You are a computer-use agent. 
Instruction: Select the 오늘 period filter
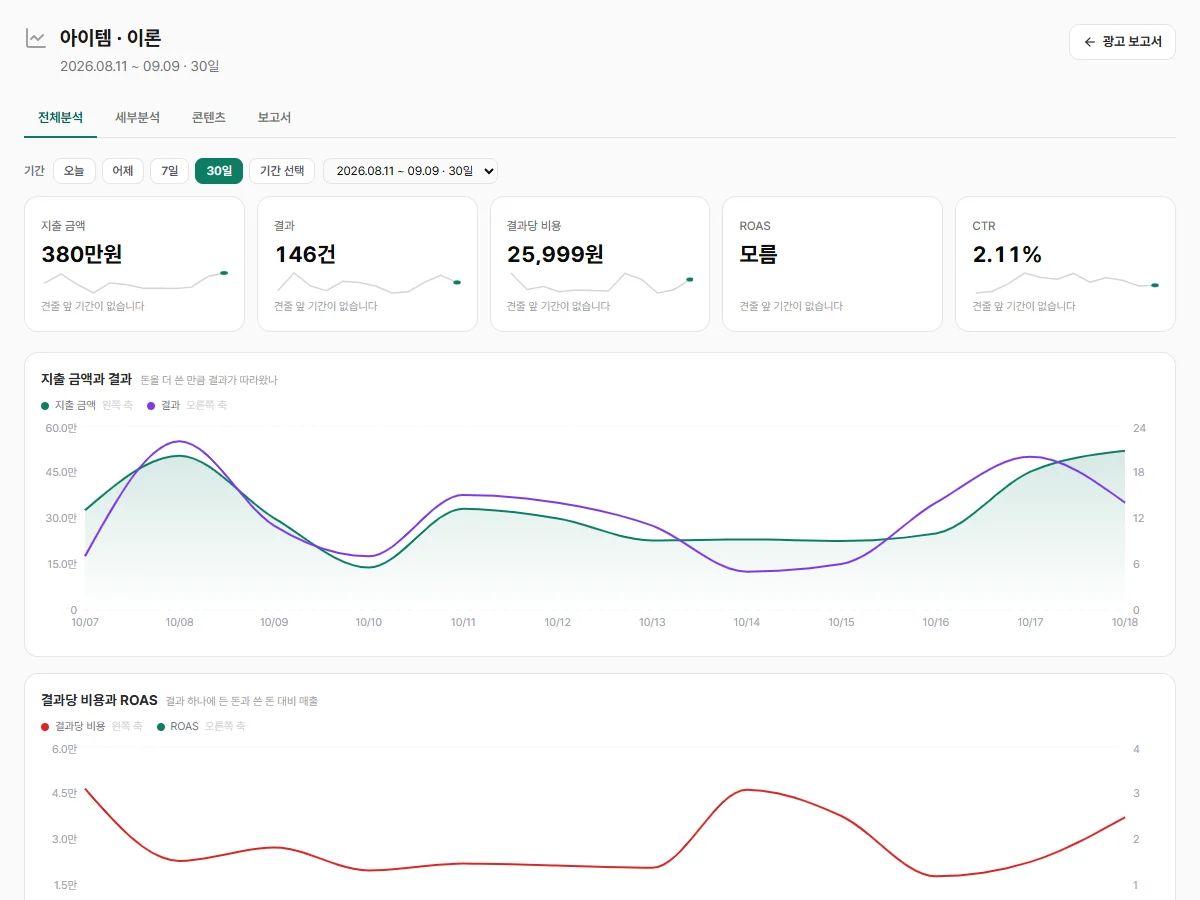(x=74, y=171)
